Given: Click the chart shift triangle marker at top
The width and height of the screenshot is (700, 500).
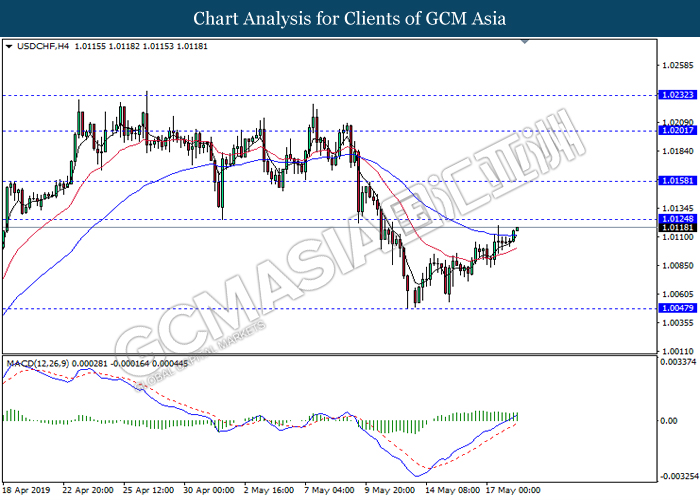Looking at the screenshot, I should point(525,42).
